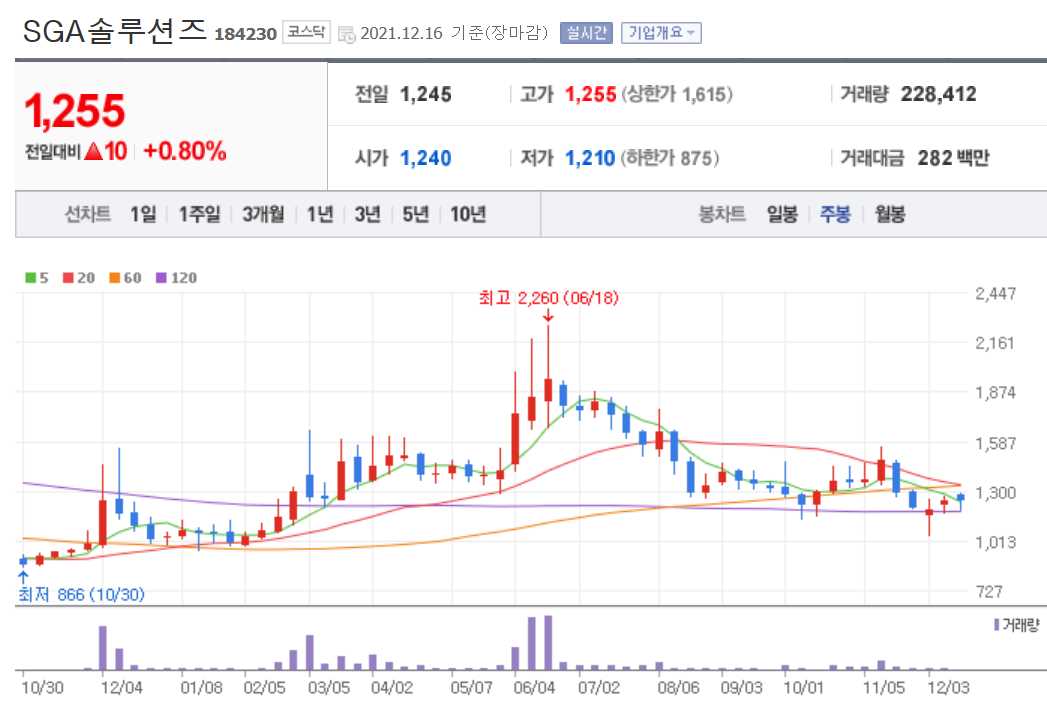The height and width of the screenshot is (703, 1047).
Task: Click the purple 거래량 legend icon above the volume bars
Action: pos(996,624)
